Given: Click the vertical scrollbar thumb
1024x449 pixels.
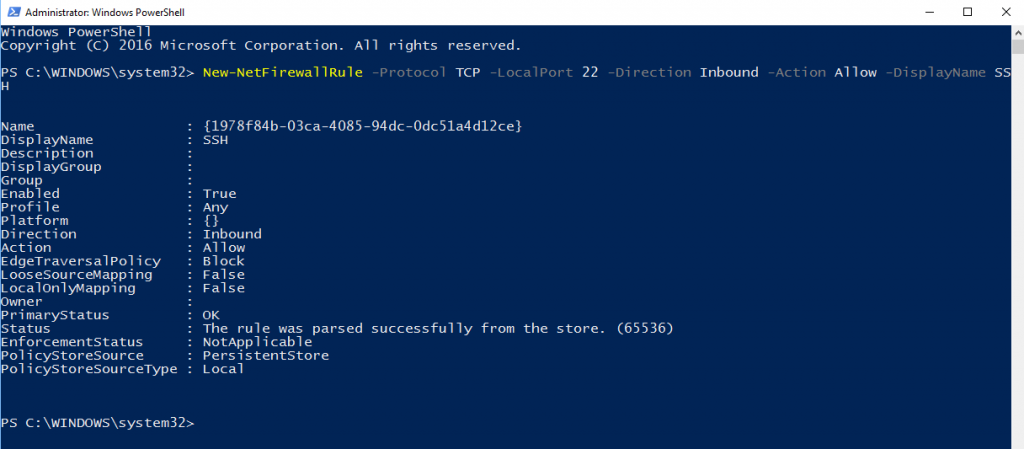Looking at the screenshot, I should click(1017, 47).
